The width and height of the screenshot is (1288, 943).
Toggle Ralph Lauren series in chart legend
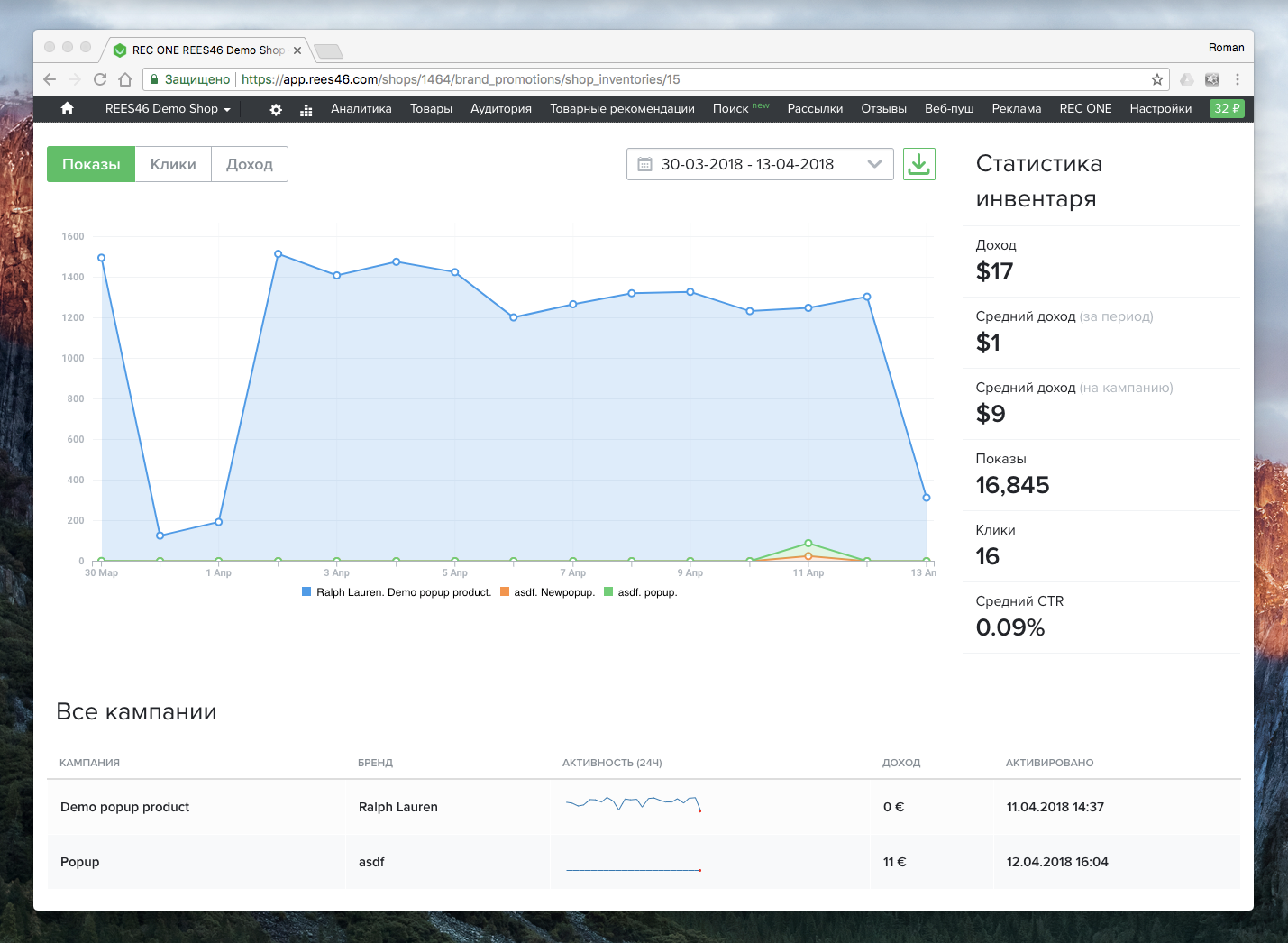click(x=397, y=592)
